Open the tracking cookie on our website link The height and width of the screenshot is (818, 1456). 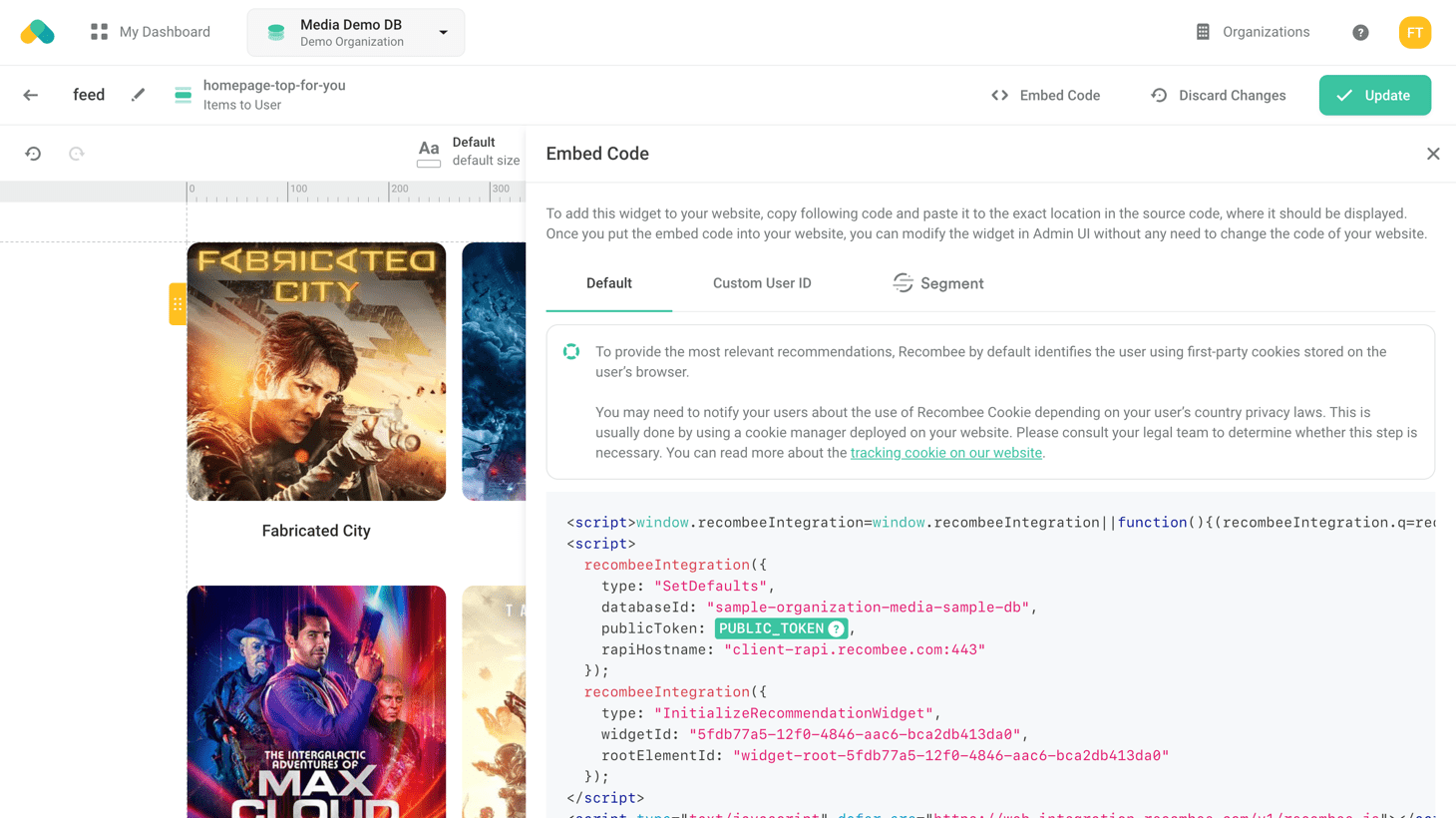point(945,453)
